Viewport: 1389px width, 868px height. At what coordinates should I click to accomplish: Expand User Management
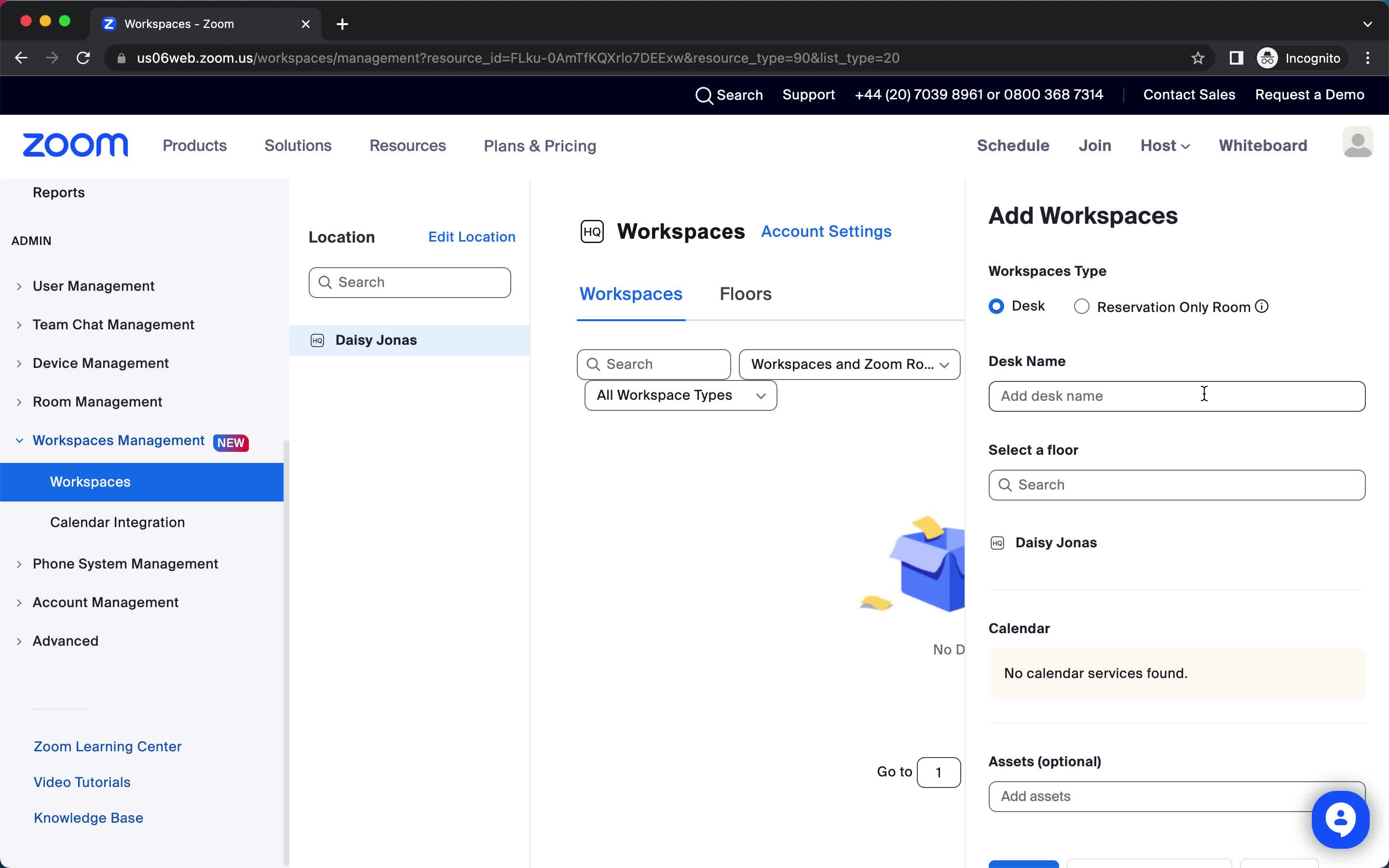pyautogui.click(x=19, y=286)
